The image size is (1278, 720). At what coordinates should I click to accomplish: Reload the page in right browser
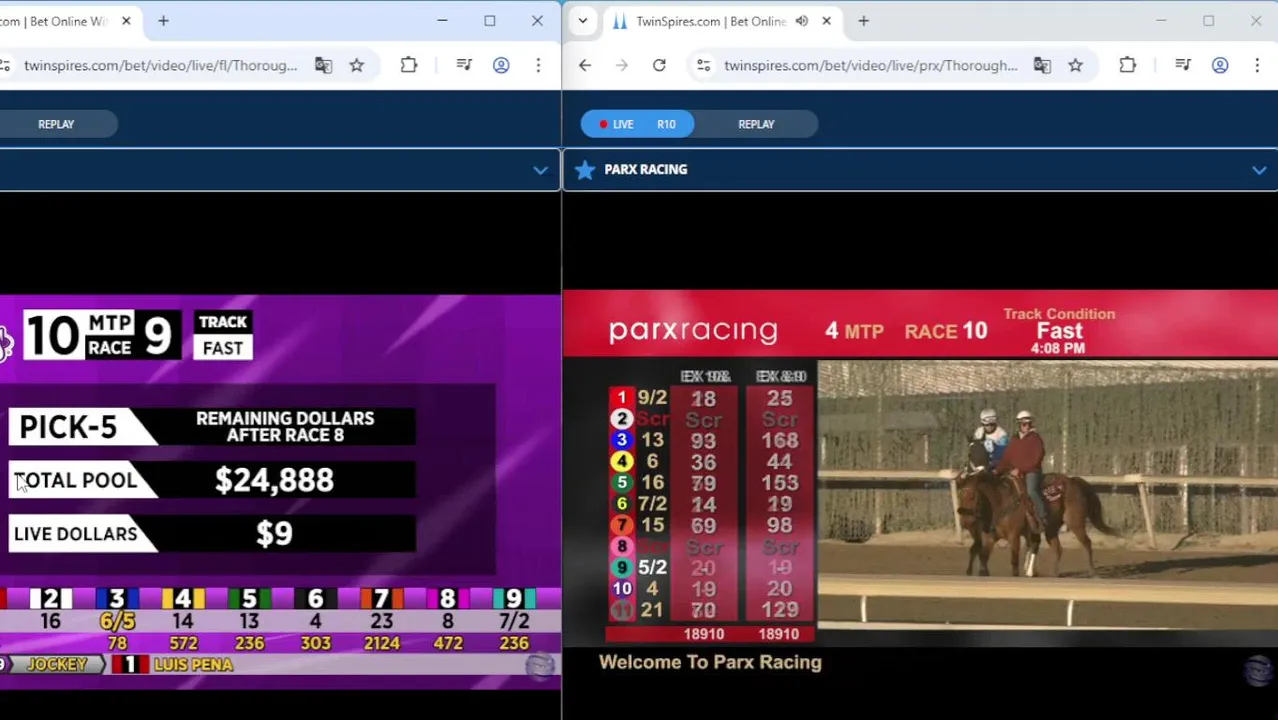[659, 65]
